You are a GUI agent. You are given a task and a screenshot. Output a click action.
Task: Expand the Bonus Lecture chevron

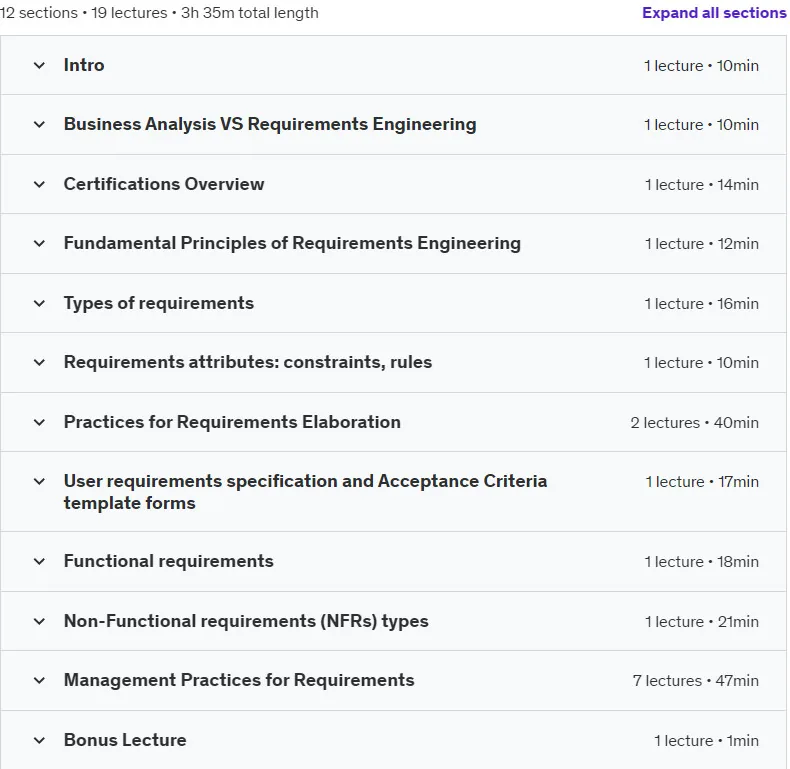(x=39, y=740)
